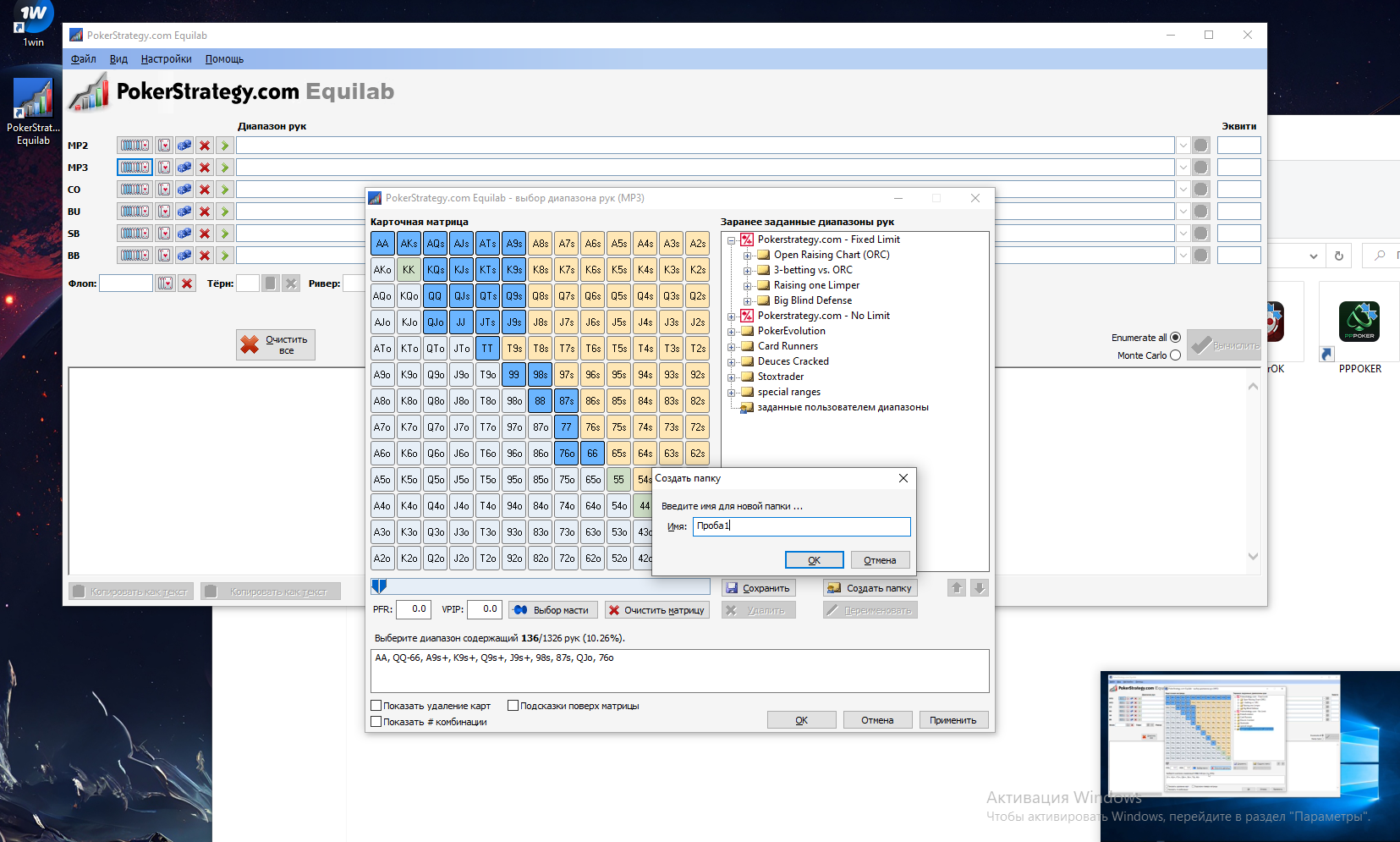
Task: Enable Показать удаление карт checkbox
Action: (376, 706)
